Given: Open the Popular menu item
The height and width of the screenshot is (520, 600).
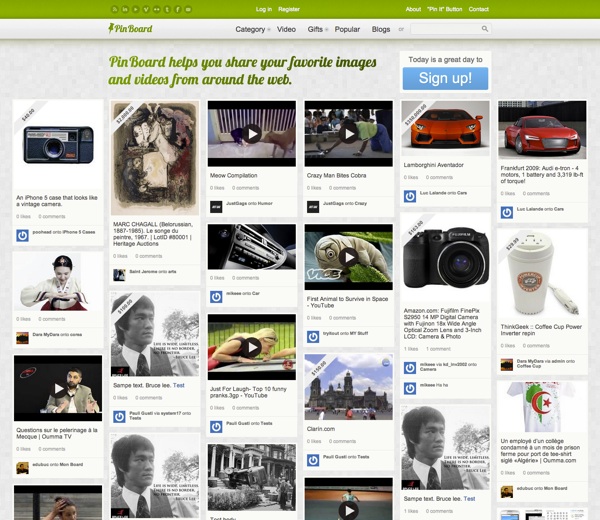Looking at the screenshot, I should point(347,29).
